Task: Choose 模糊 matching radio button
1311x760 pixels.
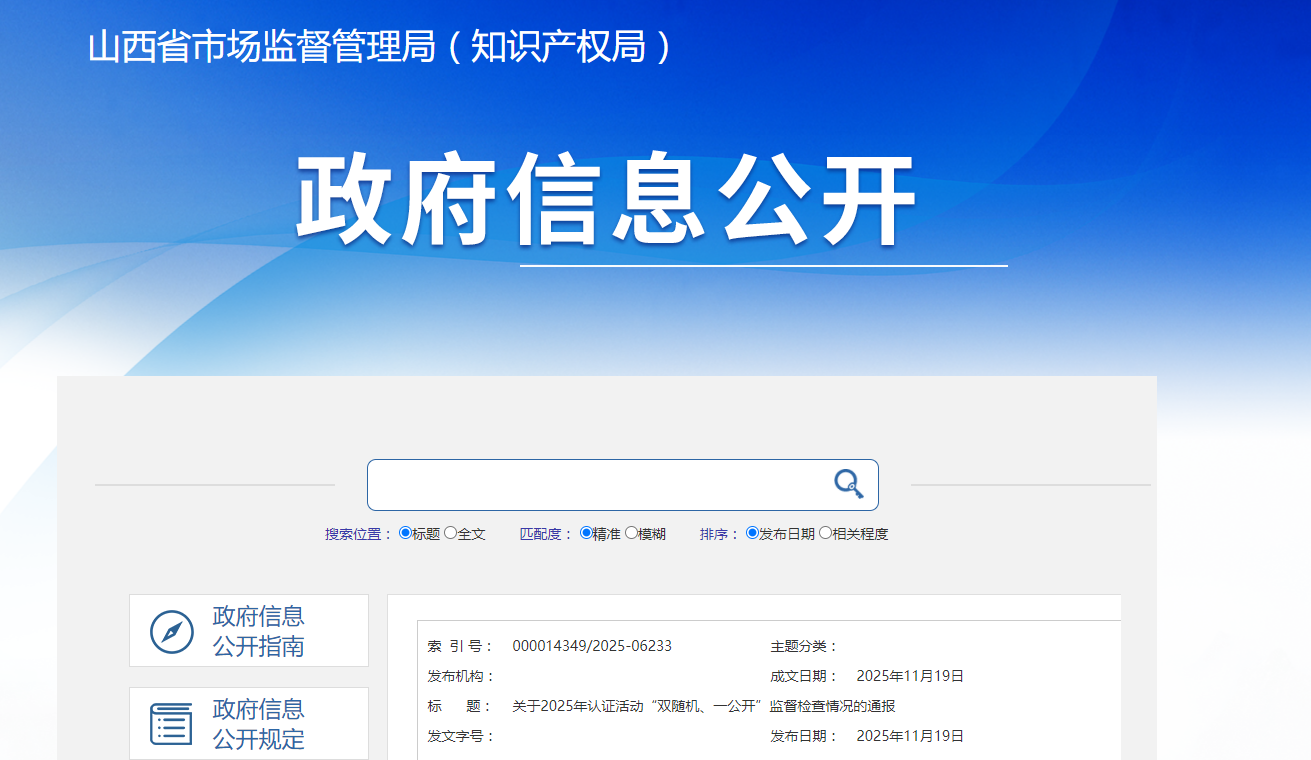Action: pyautogui.click(x=631, y=533)
